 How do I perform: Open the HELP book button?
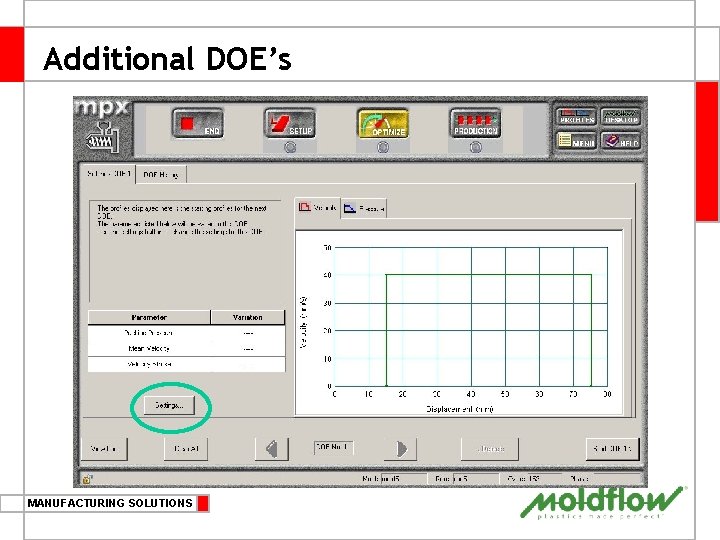621,141
